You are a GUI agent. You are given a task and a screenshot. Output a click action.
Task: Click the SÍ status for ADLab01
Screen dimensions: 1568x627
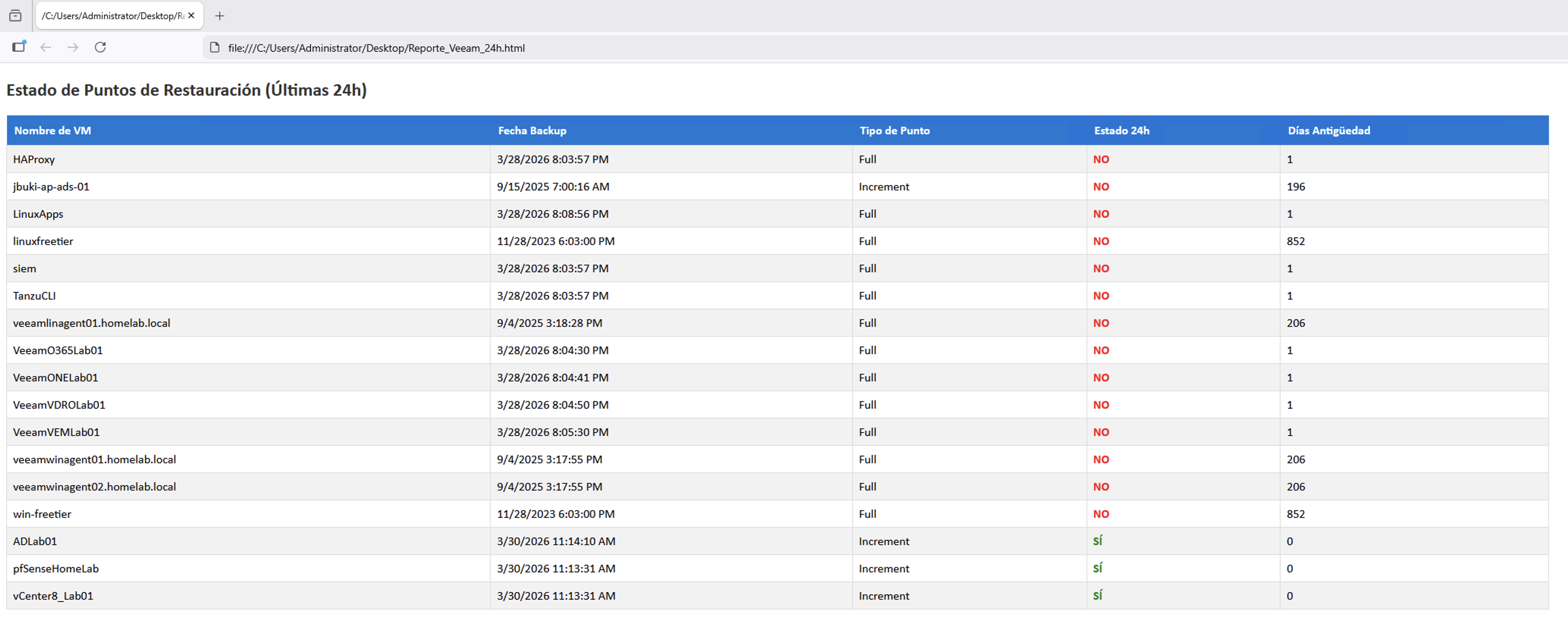pyautogui.click(x=1097, y=541)
